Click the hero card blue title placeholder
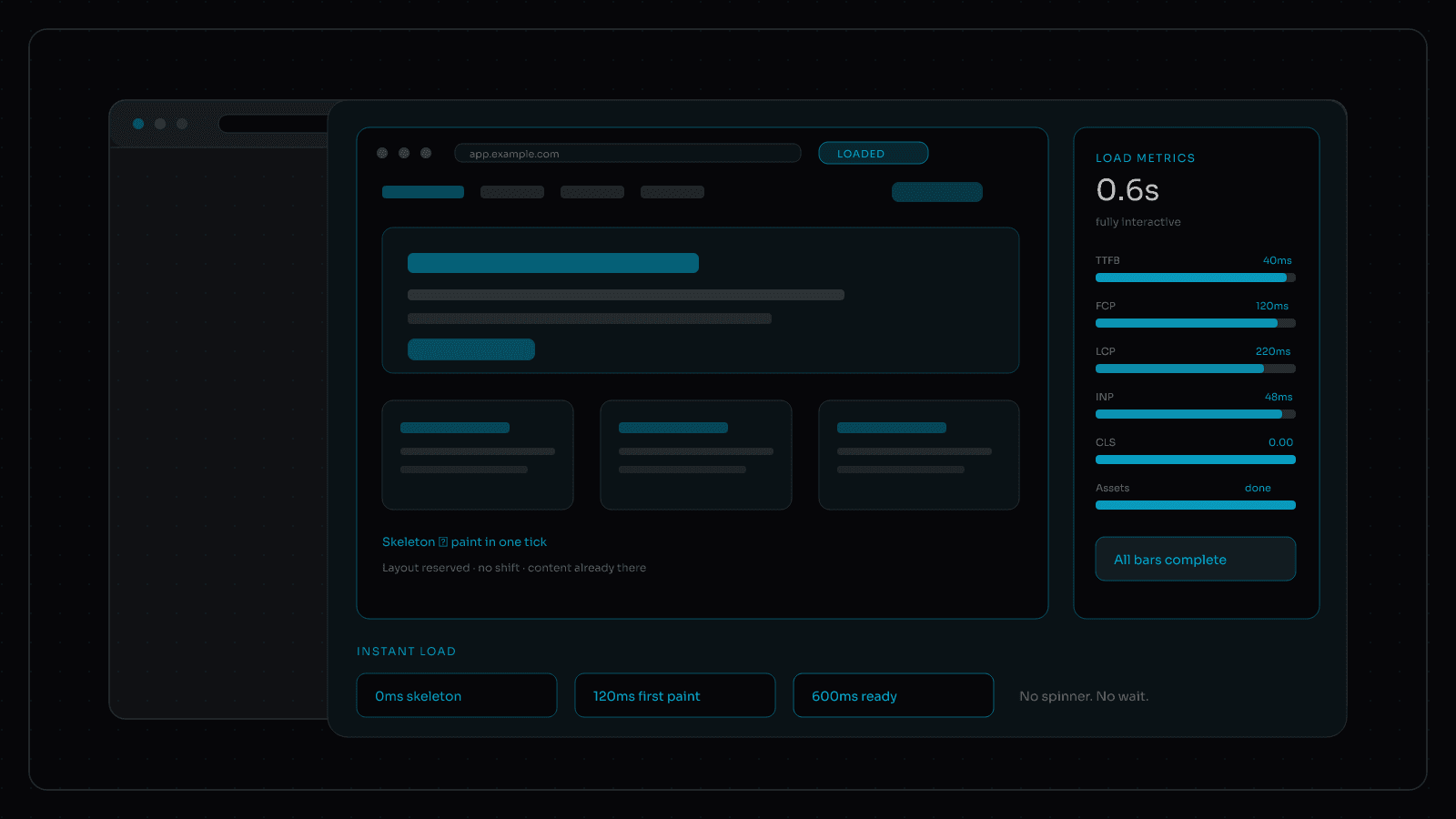The image size is (1456, 819). click(553, 263)
